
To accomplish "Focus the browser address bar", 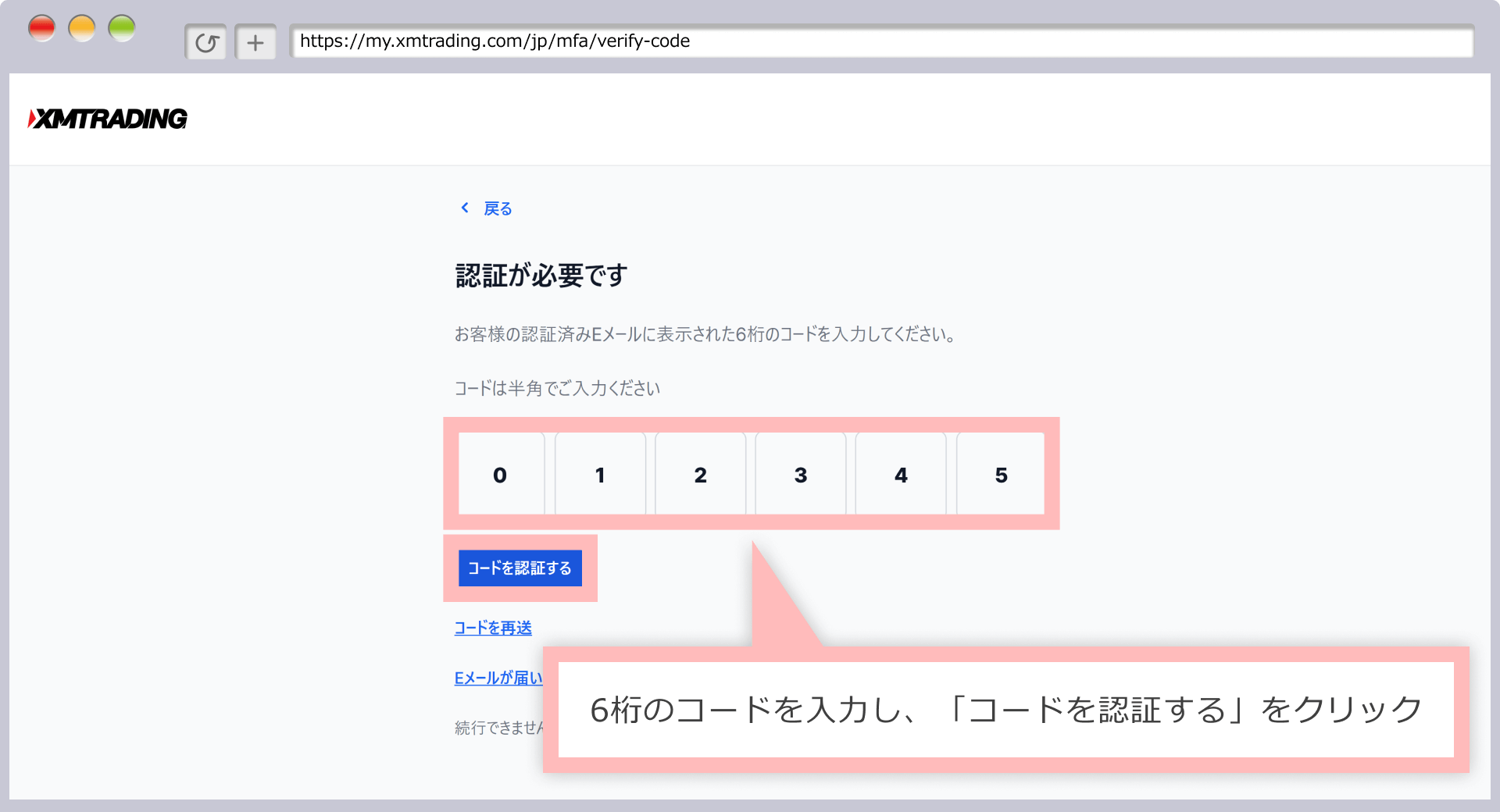I will pos(881,41).
